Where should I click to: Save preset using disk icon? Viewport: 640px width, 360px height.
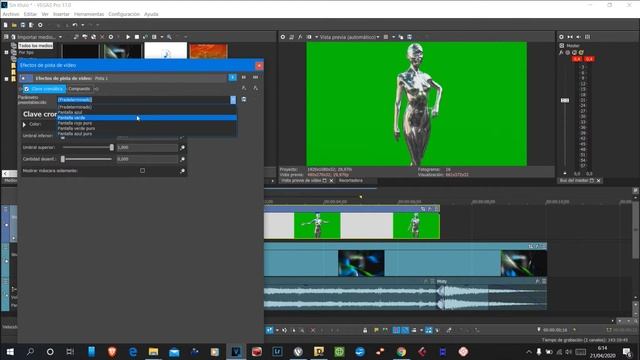(244, 99)
